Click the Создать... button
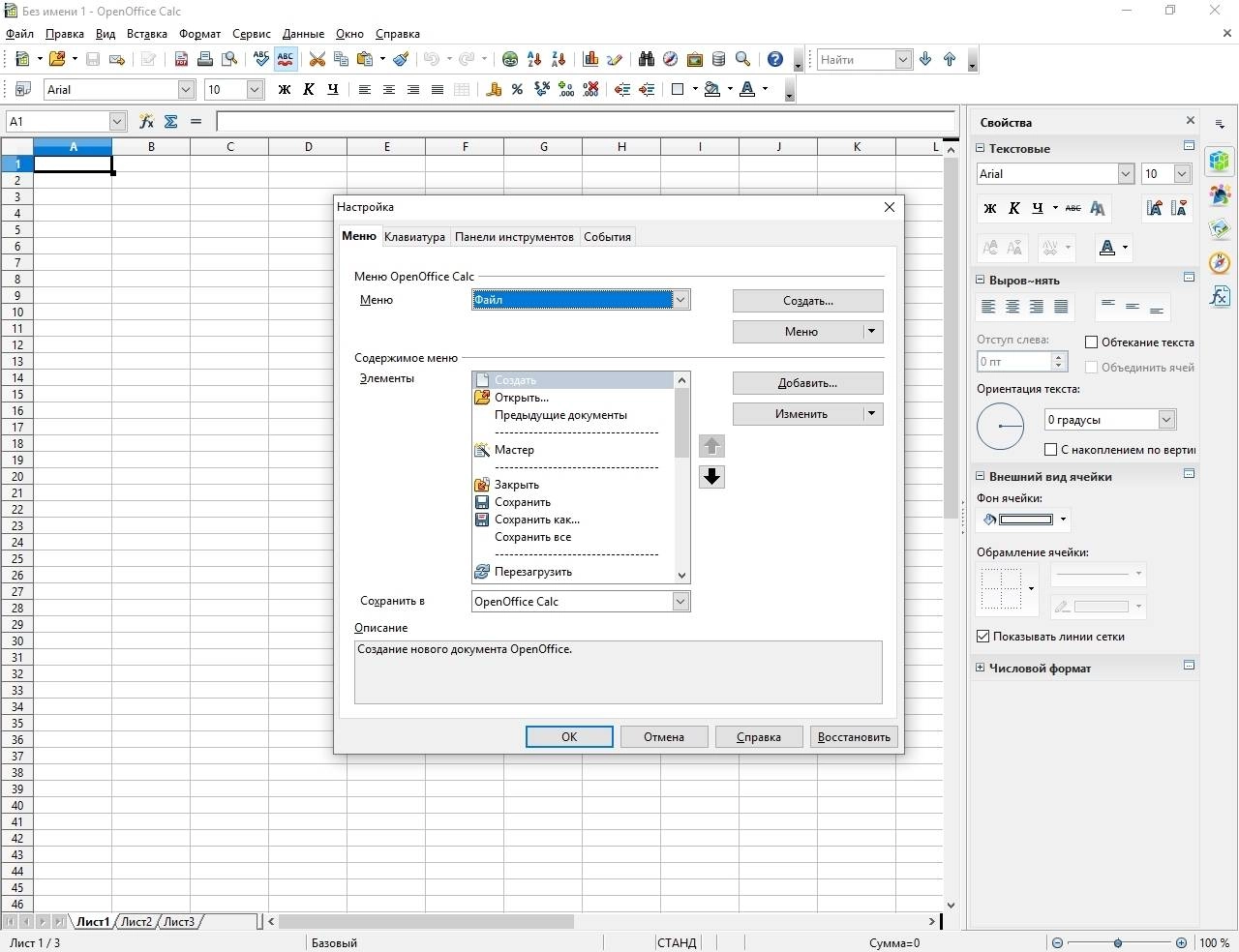 pyautogui.click(x=808, y=301)
